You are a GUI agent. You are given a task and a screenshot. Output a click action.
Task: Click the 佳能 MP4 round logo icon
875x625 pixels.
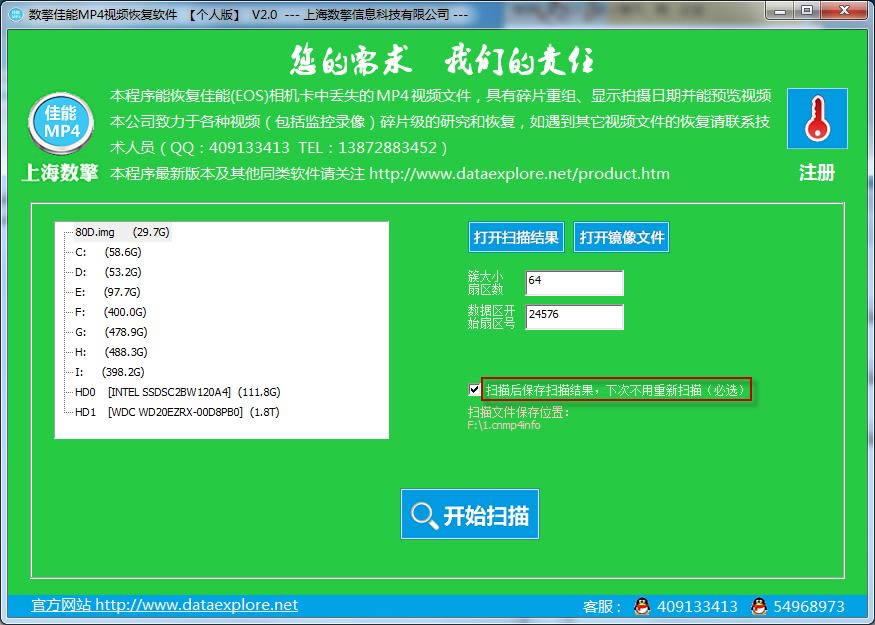(61, 123)
